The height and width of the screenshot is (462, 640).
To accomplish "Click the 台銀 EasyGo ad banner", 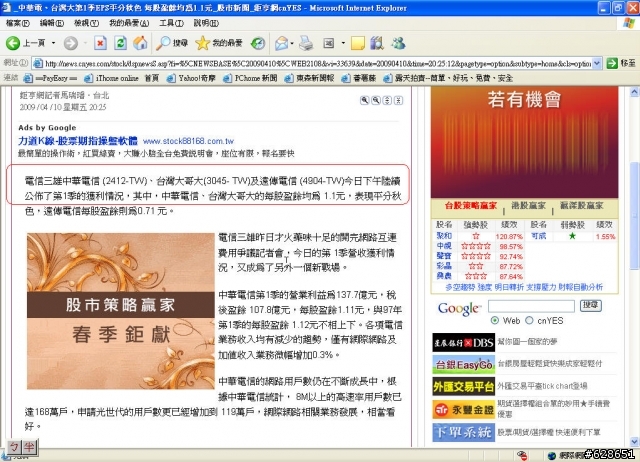I will point(463,364).
